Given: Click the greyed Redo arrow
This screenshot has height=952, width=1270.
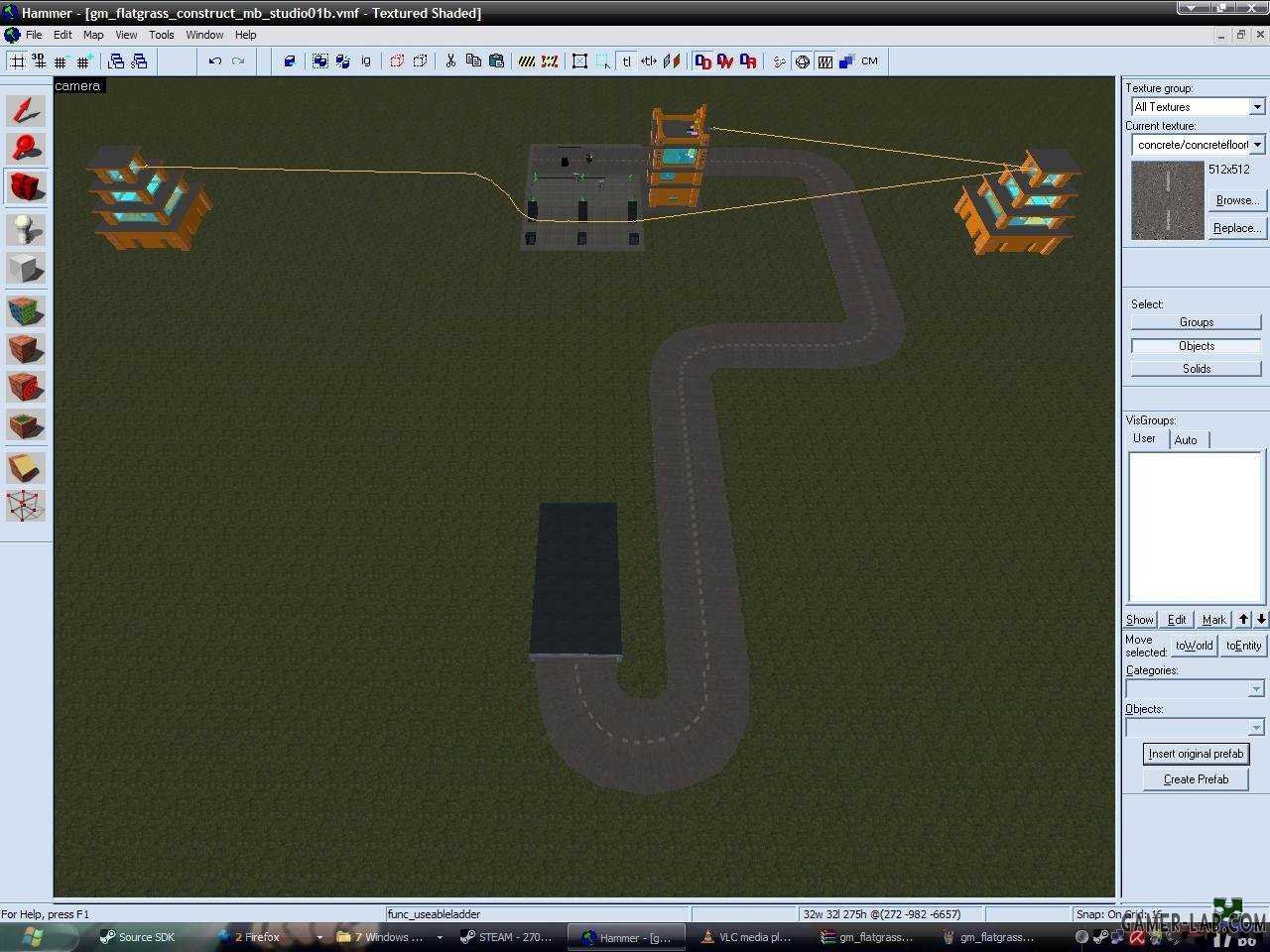Looking at the screenshot, I should 238,61.
